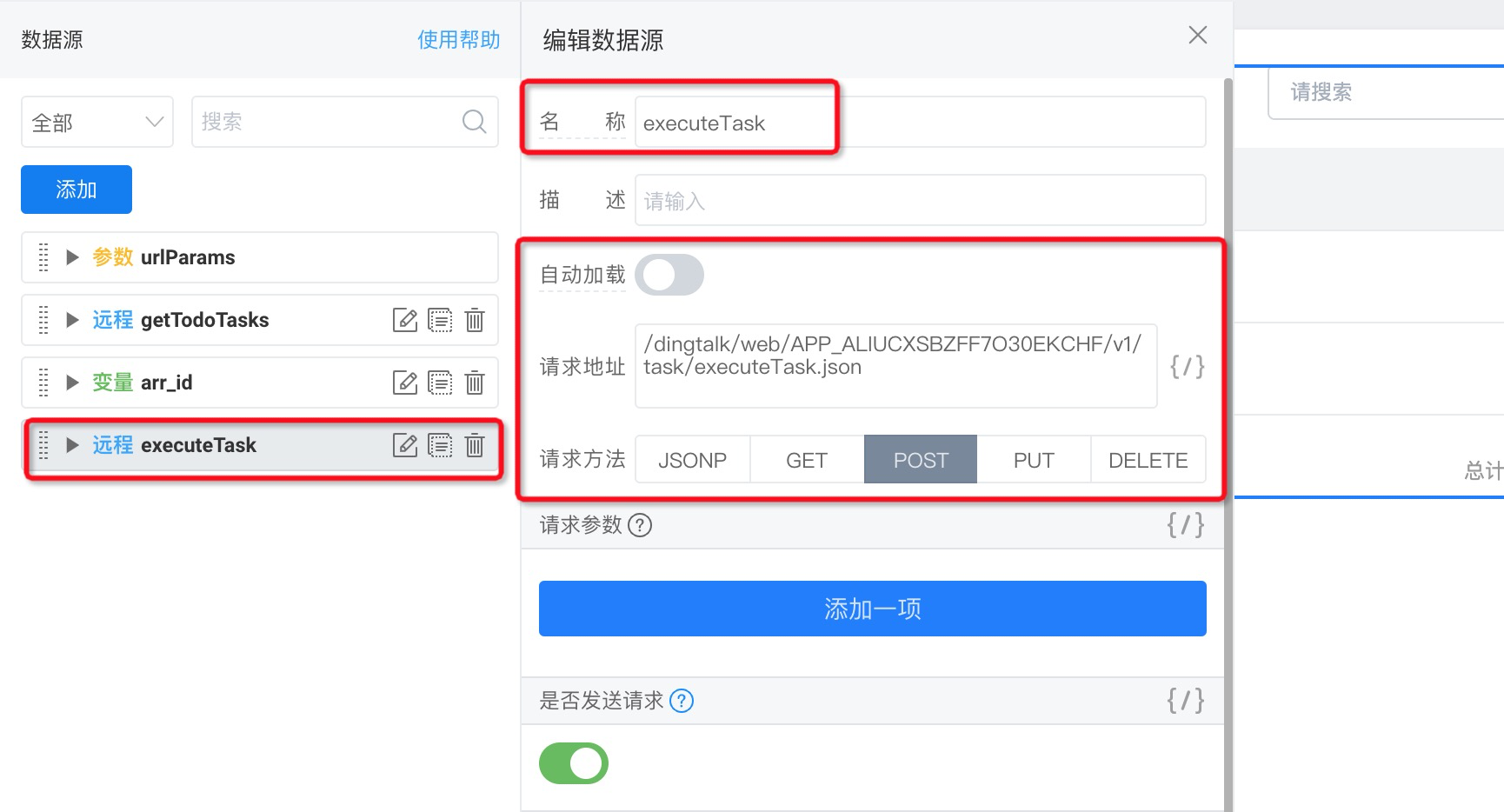Click the drag handle of getTodoTasks row
The height and width of the screenshot is (812, 1504).
(x=43, y=320)
